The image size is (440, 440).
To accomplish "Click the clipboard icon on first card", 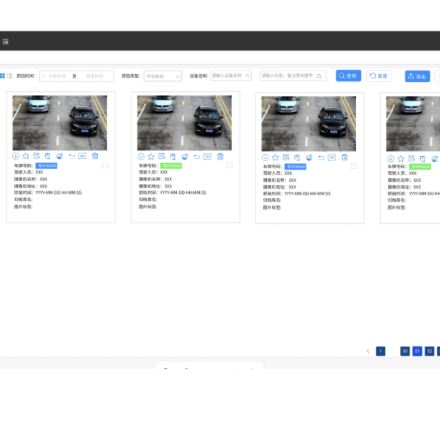I will [47, 156].
